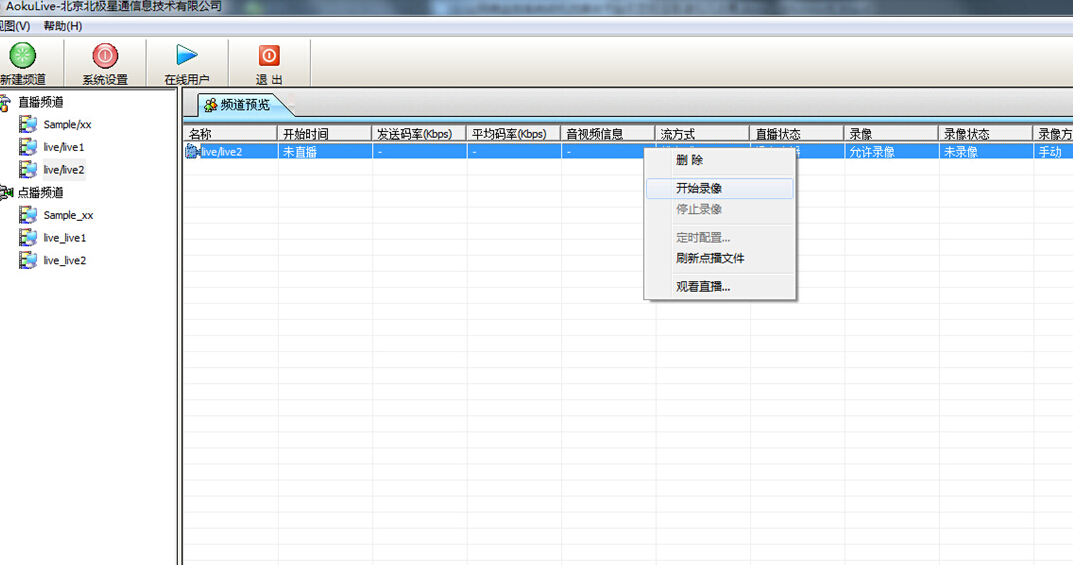
Task: Sort by the 开始时间 column header
Action: 305,134
